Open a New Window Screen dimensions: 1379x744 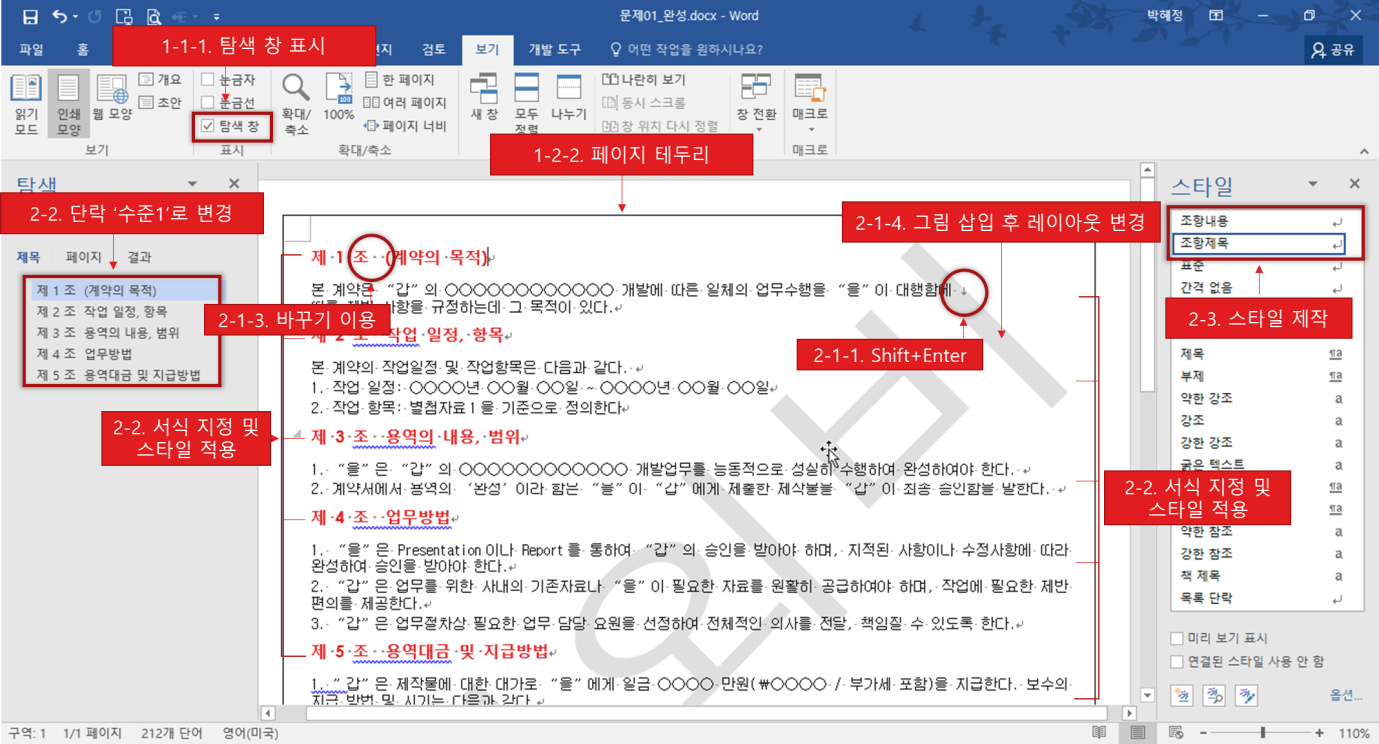coord(484,97)
